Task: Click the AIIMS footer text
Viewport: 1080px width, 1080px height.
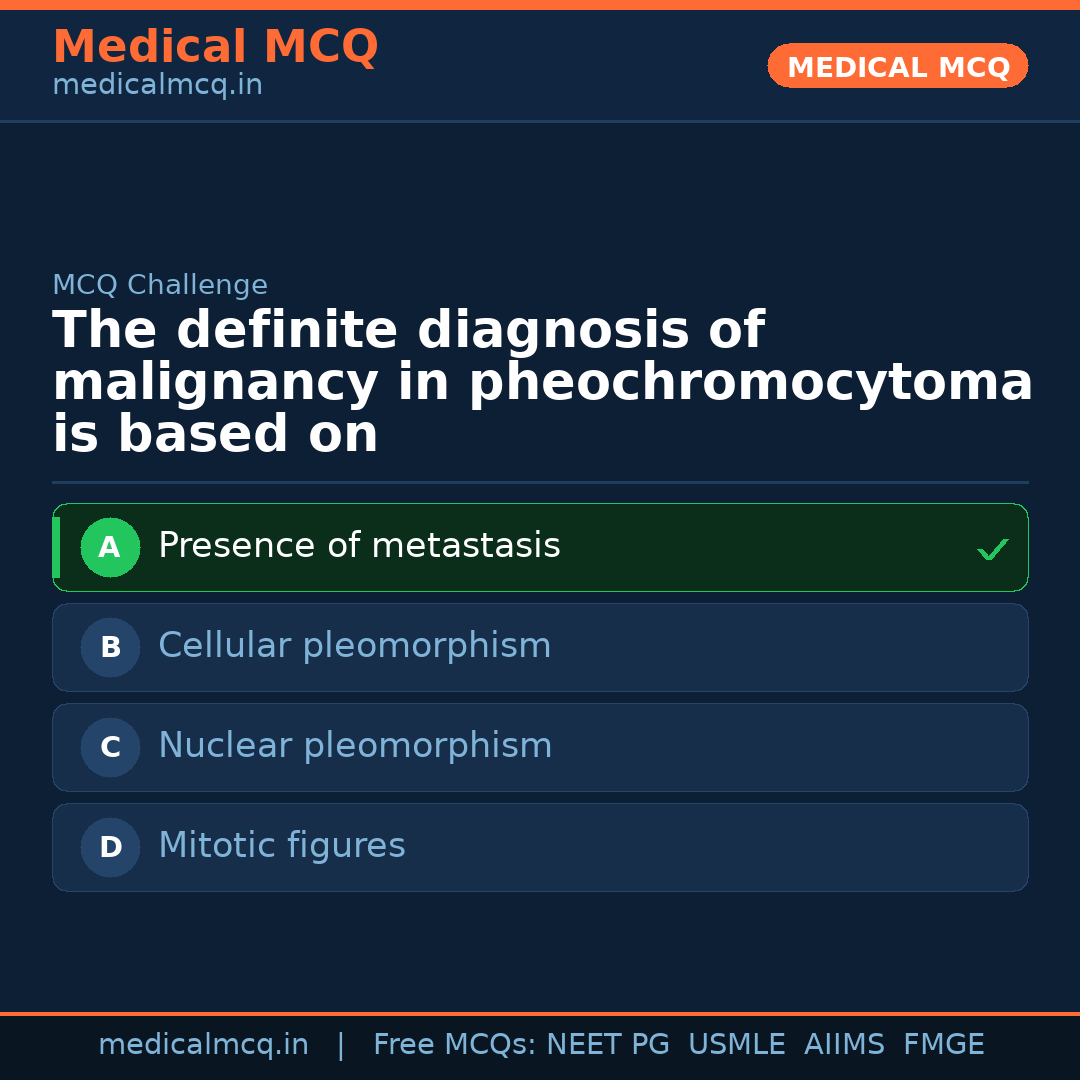Action: 844,1045
